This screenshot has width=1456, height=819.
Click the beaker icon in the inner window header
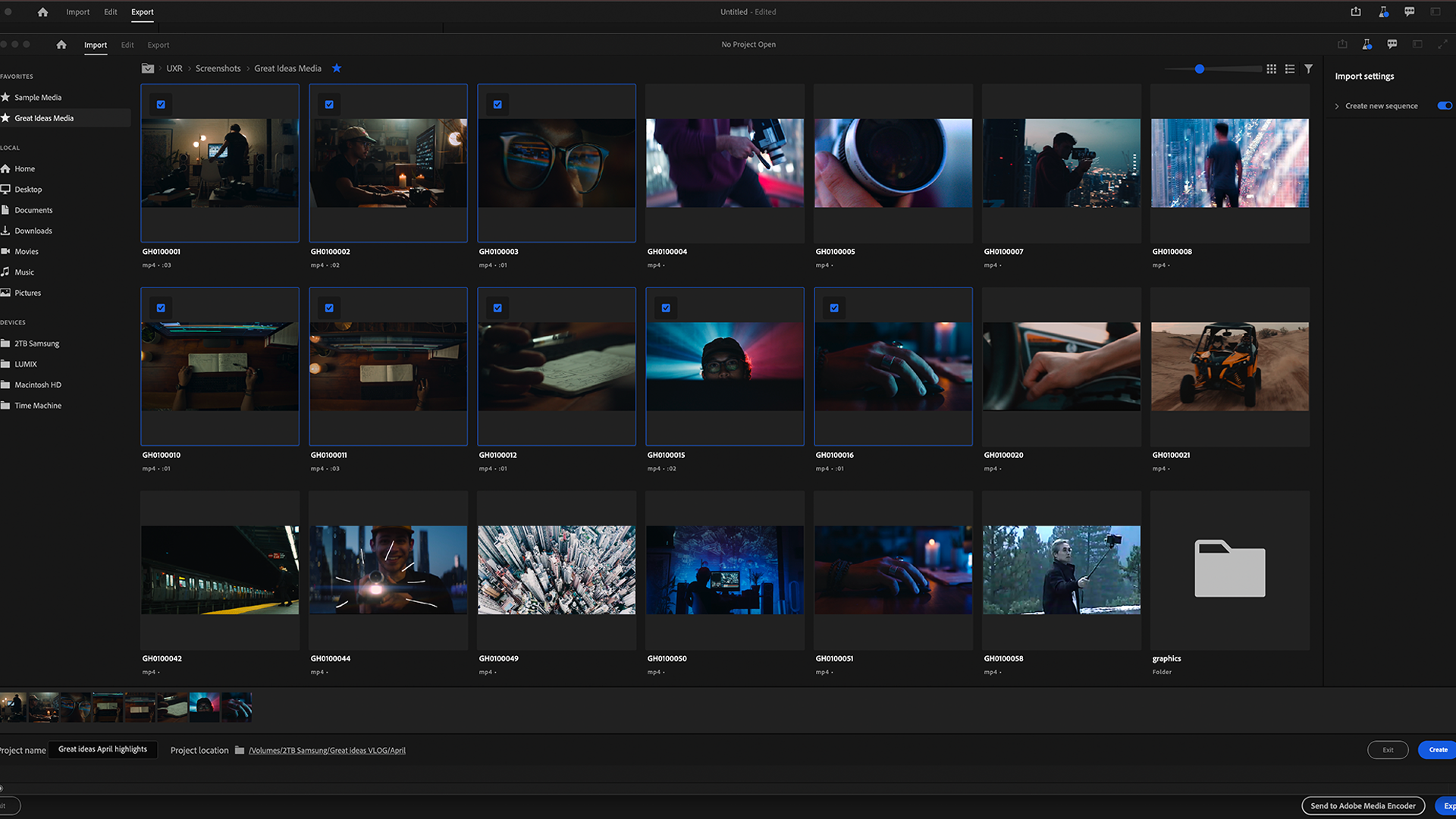tap(1367, 44)
